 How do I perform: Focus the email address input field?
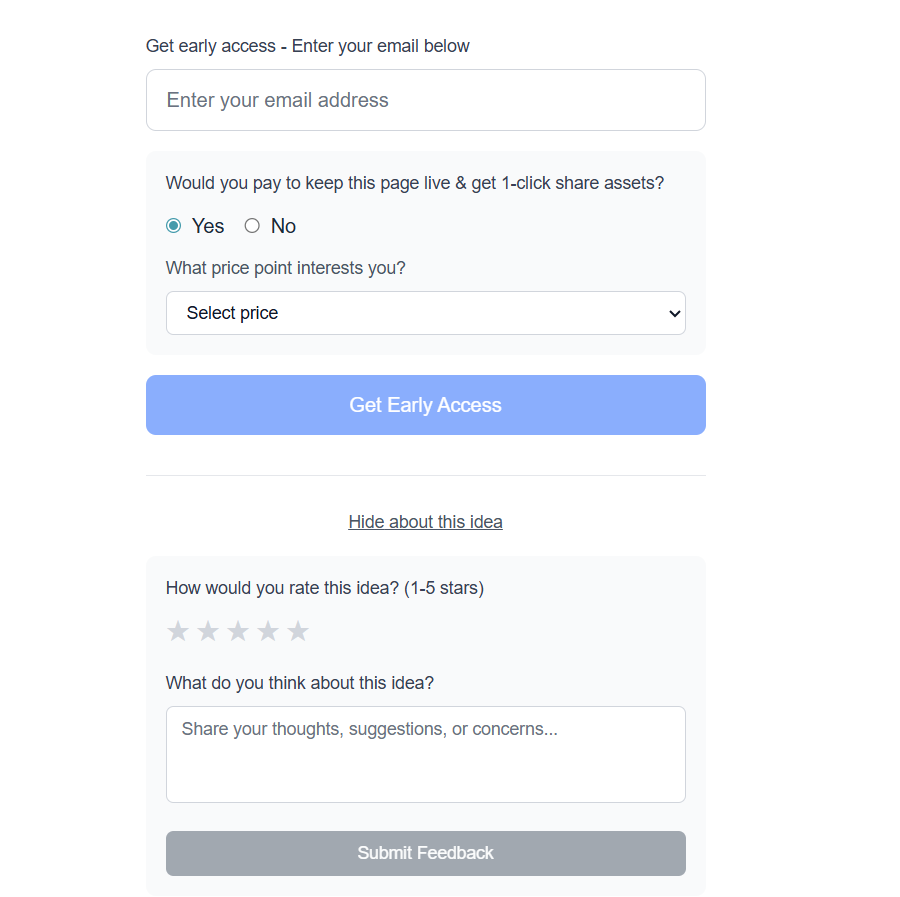[x=425, y=100]
